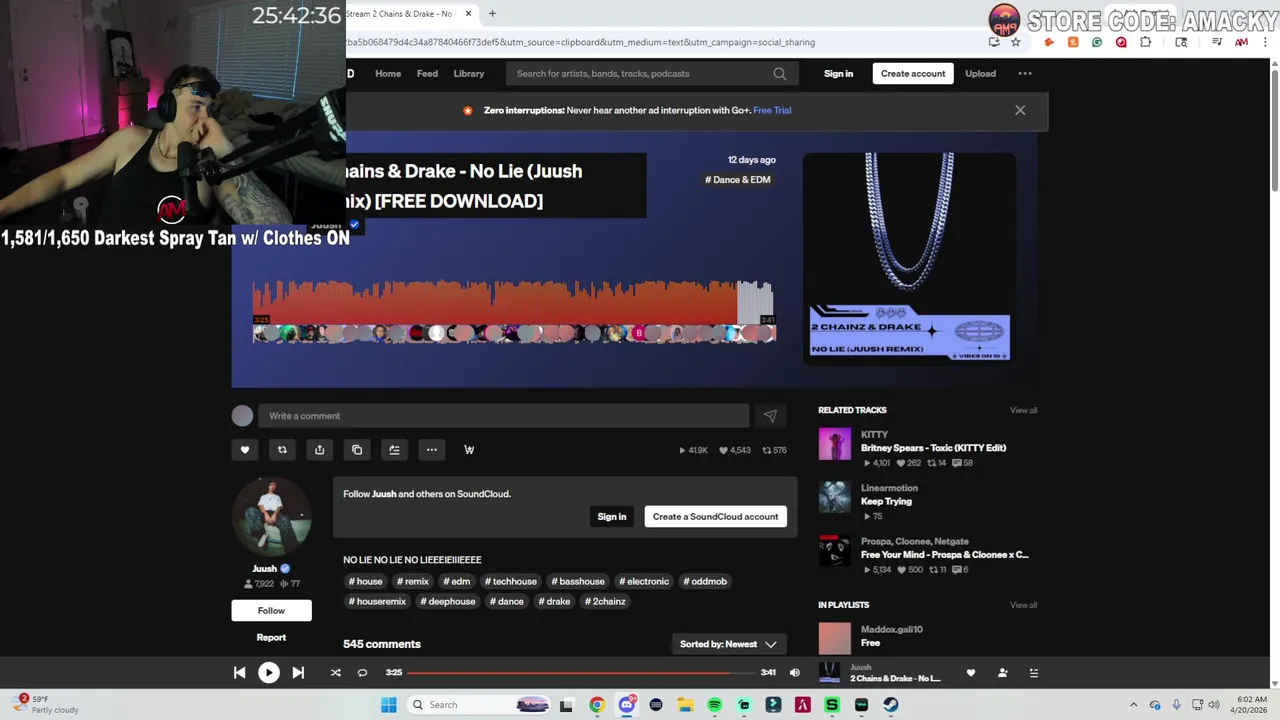Open Britney Spears - Toxic (KITTY Edit) track
Screen dimensions: 1280x720
(933, 448)
